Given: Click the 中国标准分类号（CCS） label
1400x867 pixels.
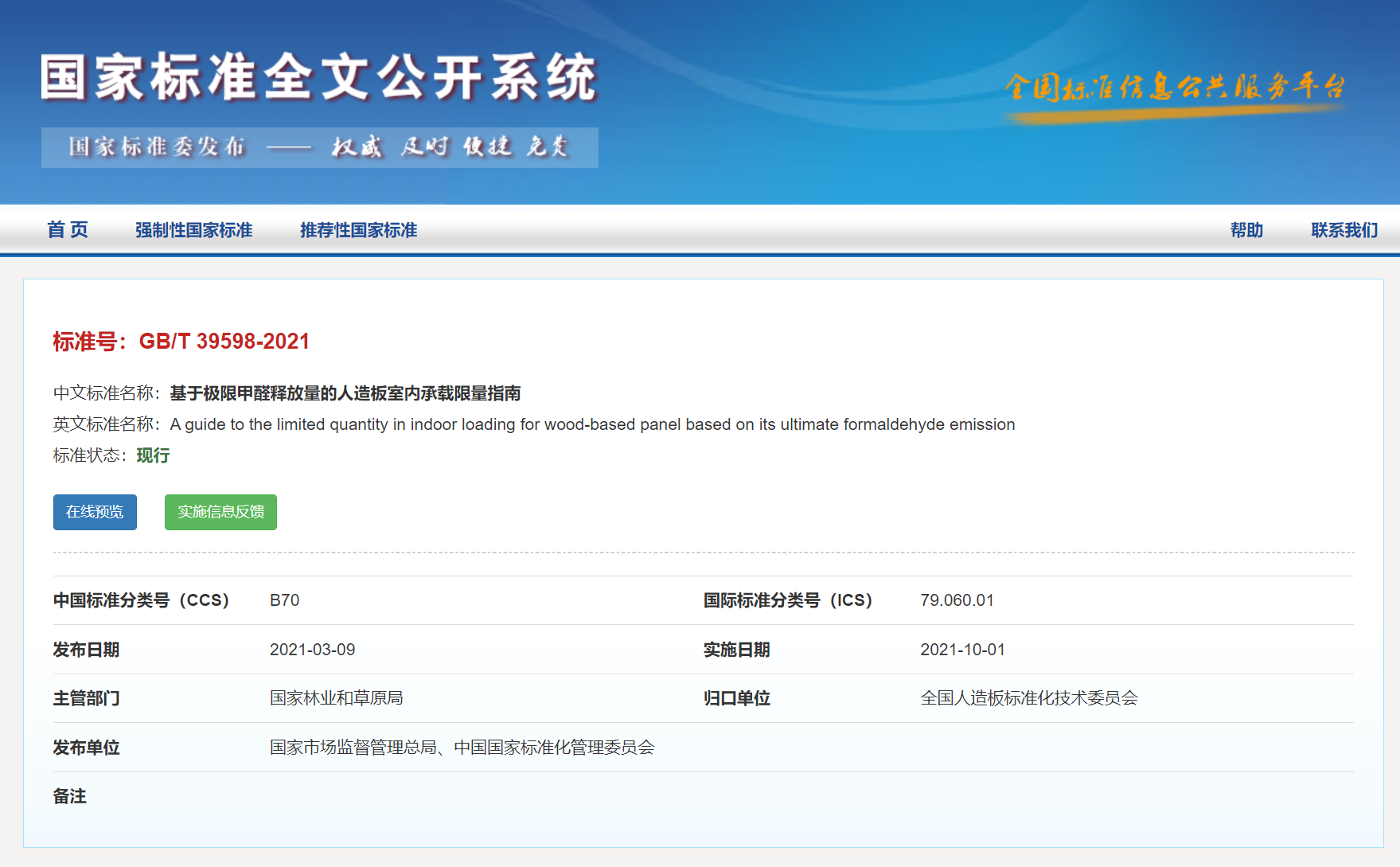Looking at the screenshot, I should pyautogui.click(x=141, y=600).
